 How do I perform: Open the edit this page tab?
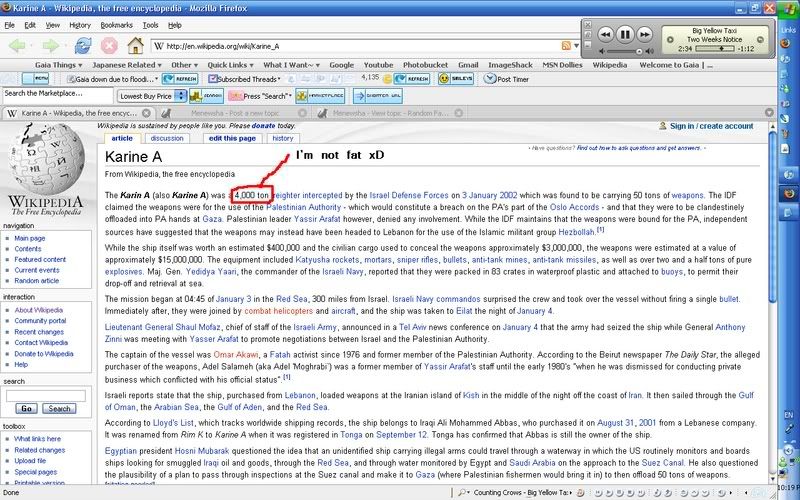pyautogui.click(x=233, y=138)
